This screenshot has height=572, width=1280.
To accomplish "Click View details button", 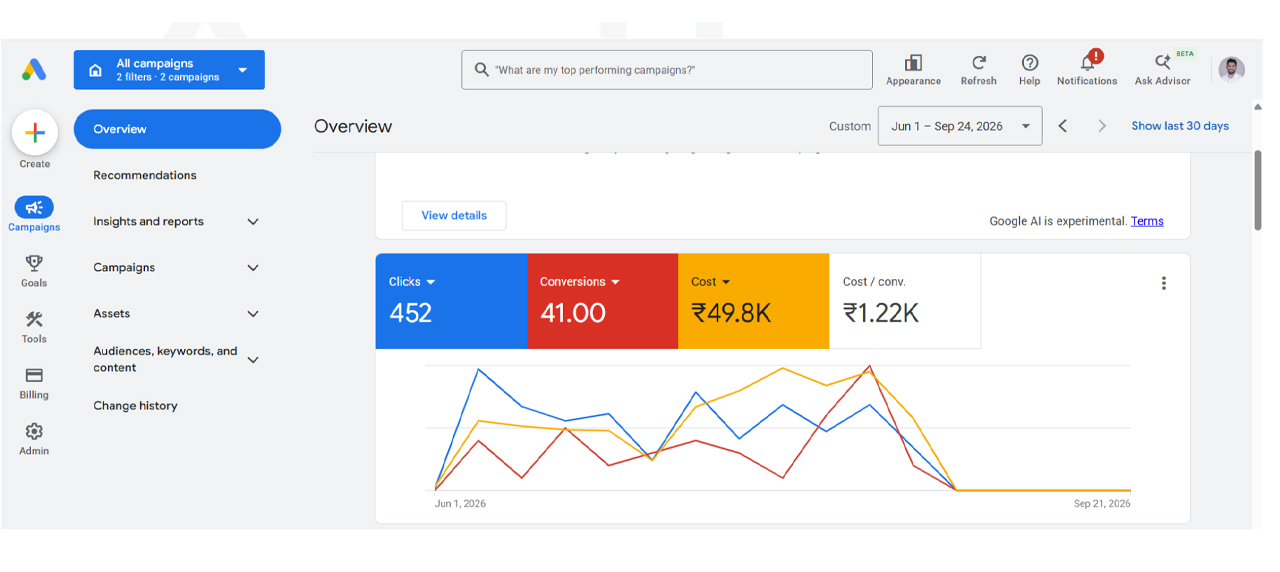I will (454, 215).
